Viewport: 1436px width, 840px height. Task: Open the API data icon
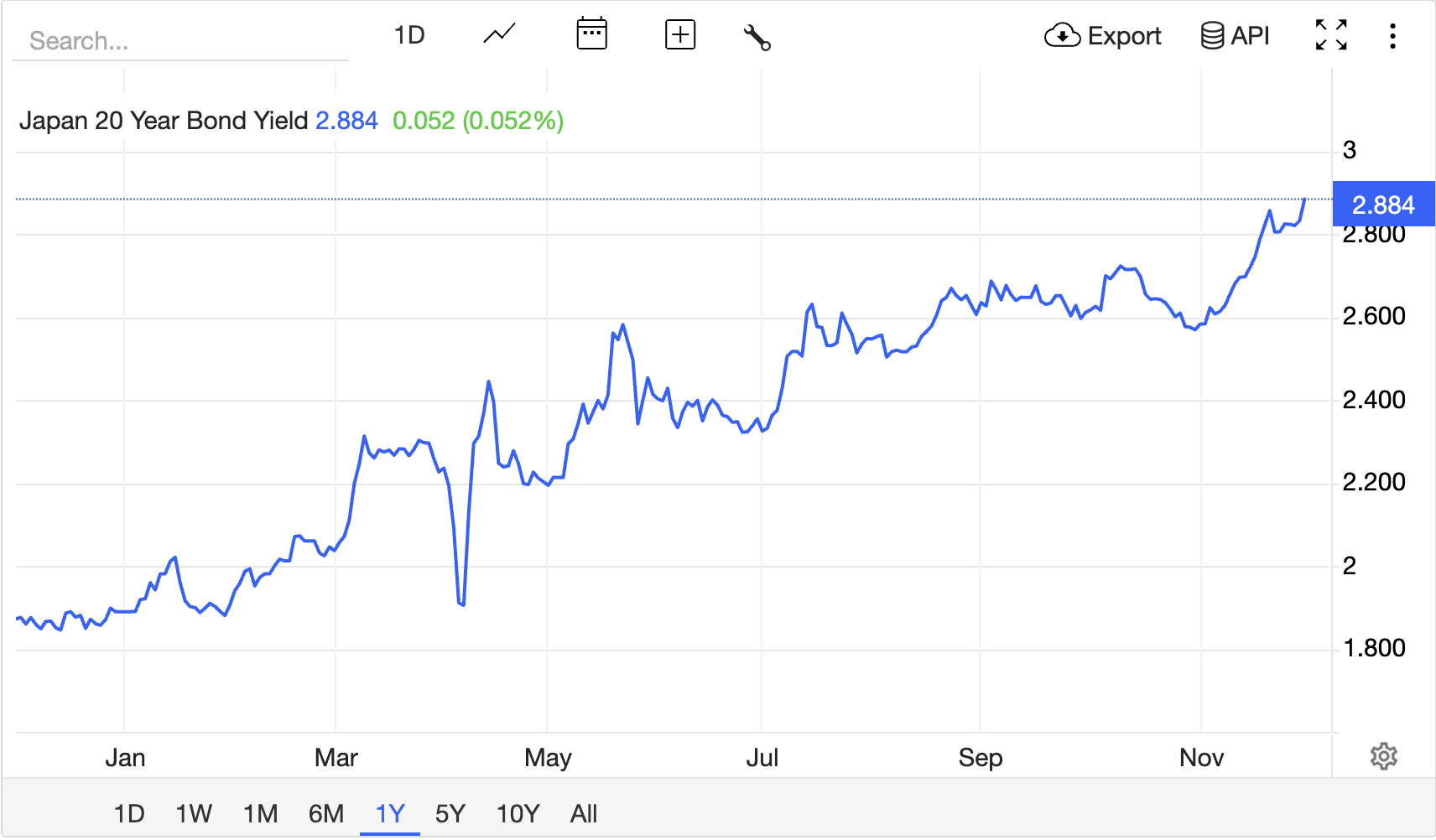(1211, 36)
